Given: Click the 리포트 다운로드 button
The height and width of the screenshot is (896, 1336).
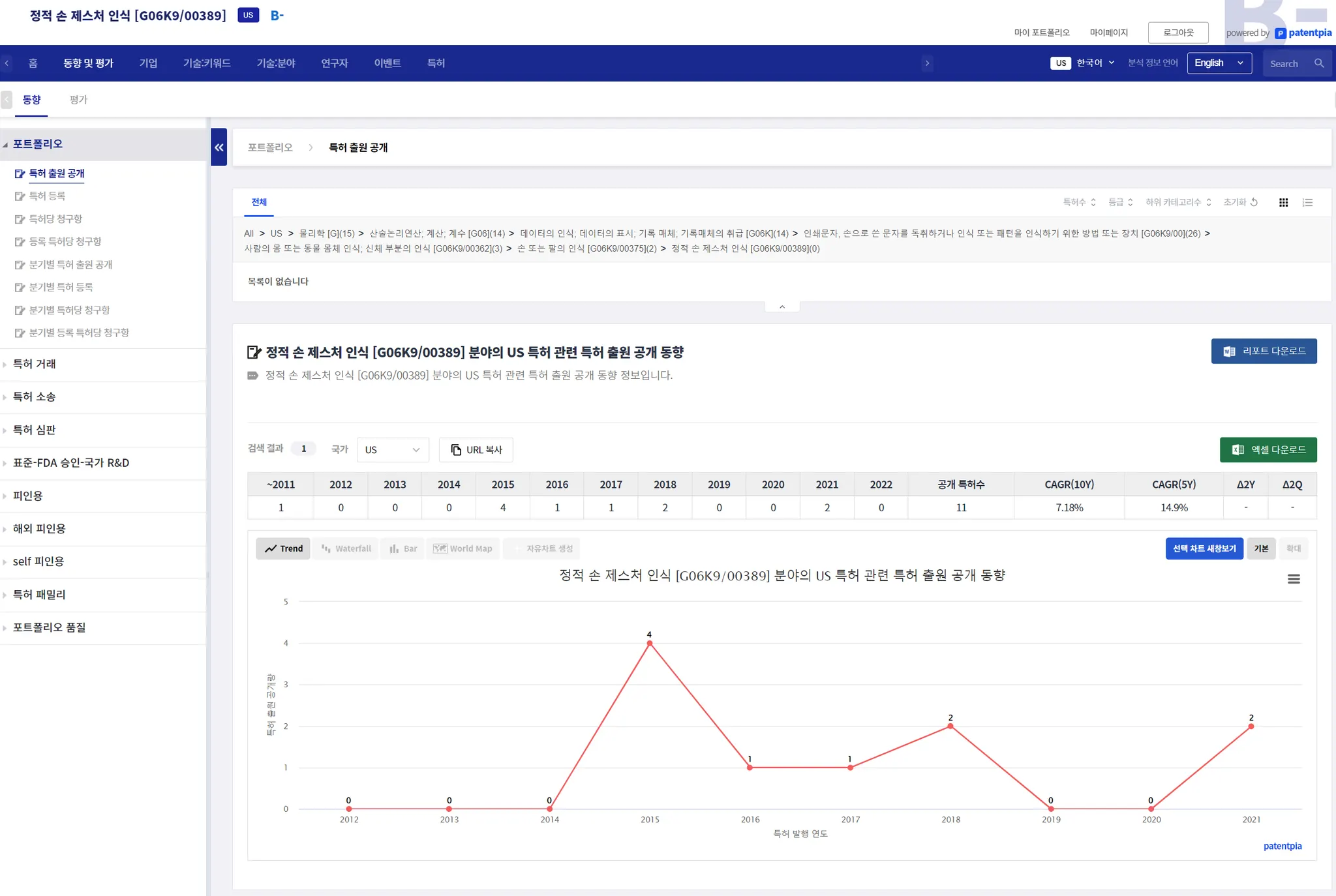Looking at the screenshot, I should click(x=1264, y=351).
